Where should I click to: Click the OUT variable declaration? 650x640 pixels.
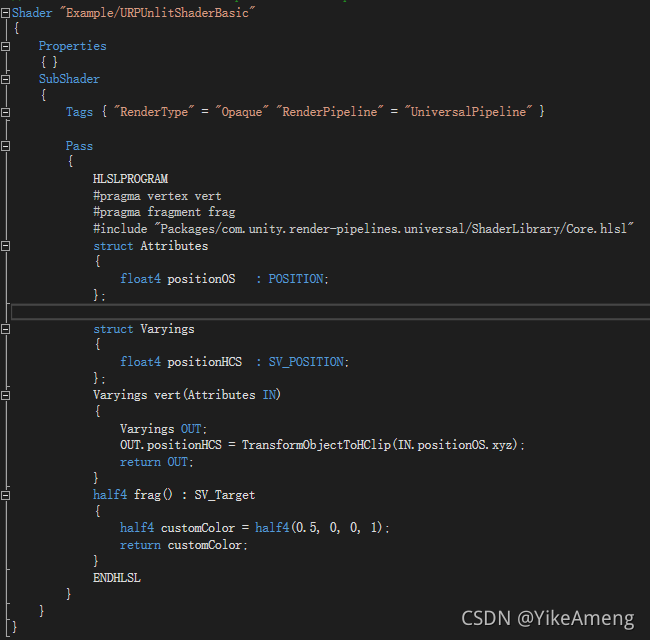click(191, 429)
